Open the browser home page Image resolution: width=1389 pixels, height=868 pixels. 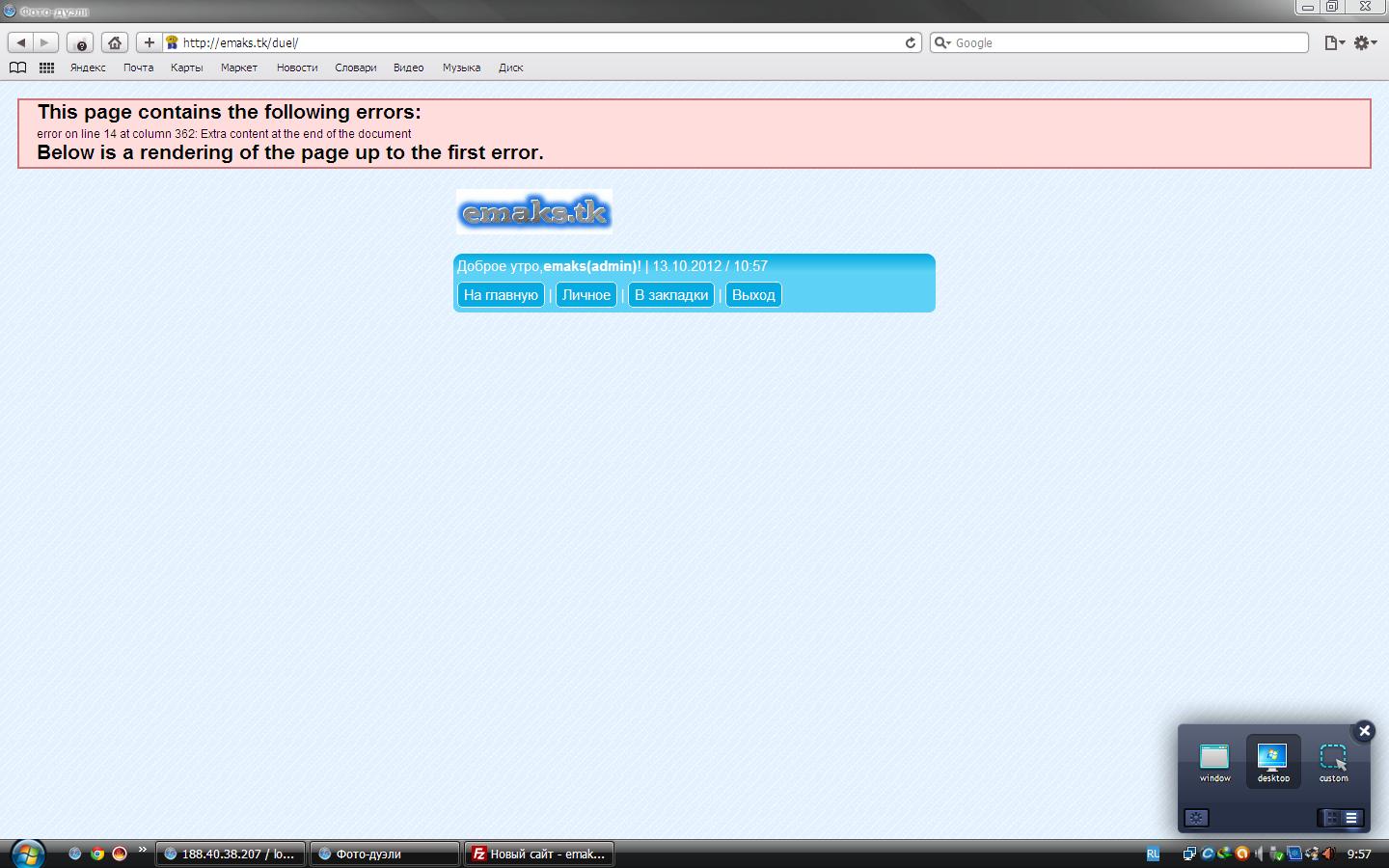coord(115,42)
